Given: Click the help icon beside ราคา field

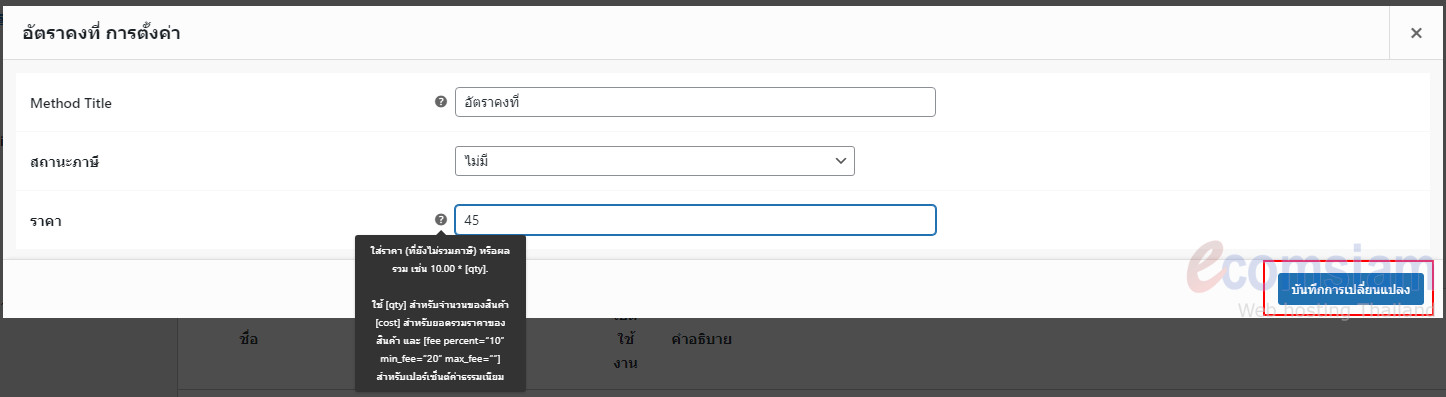Looking at the screenshot, I should pyautogui.click(x=441, y=220).
